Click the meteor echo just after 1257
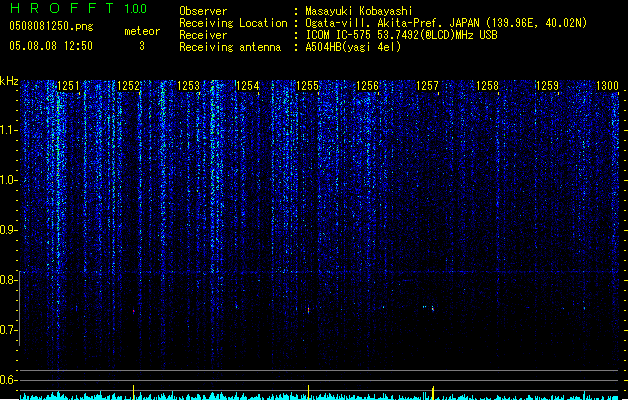629x400 pixels. point(433,309)
